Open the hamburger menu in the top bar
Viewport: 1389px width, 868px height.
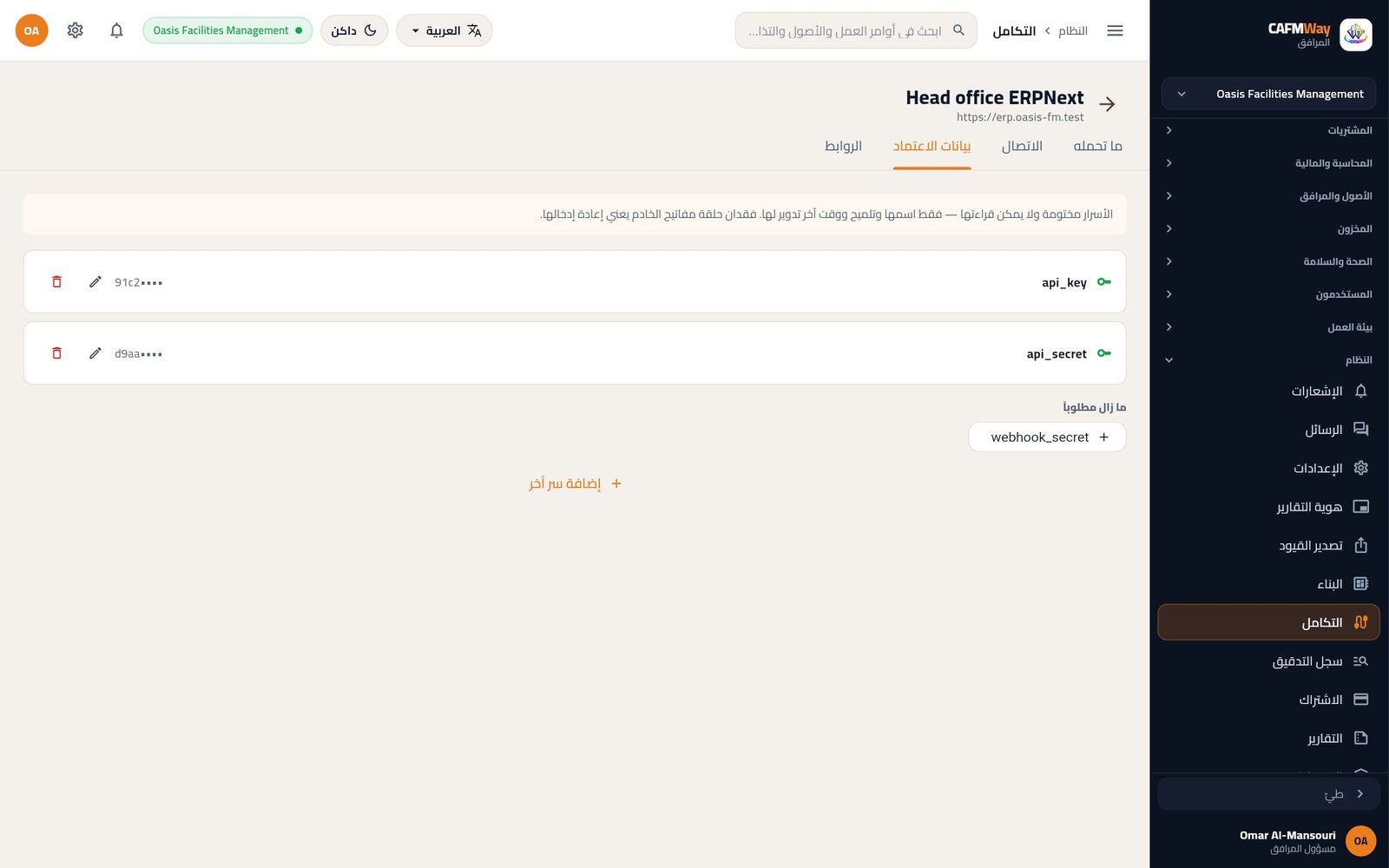(x=1115, y=30)
